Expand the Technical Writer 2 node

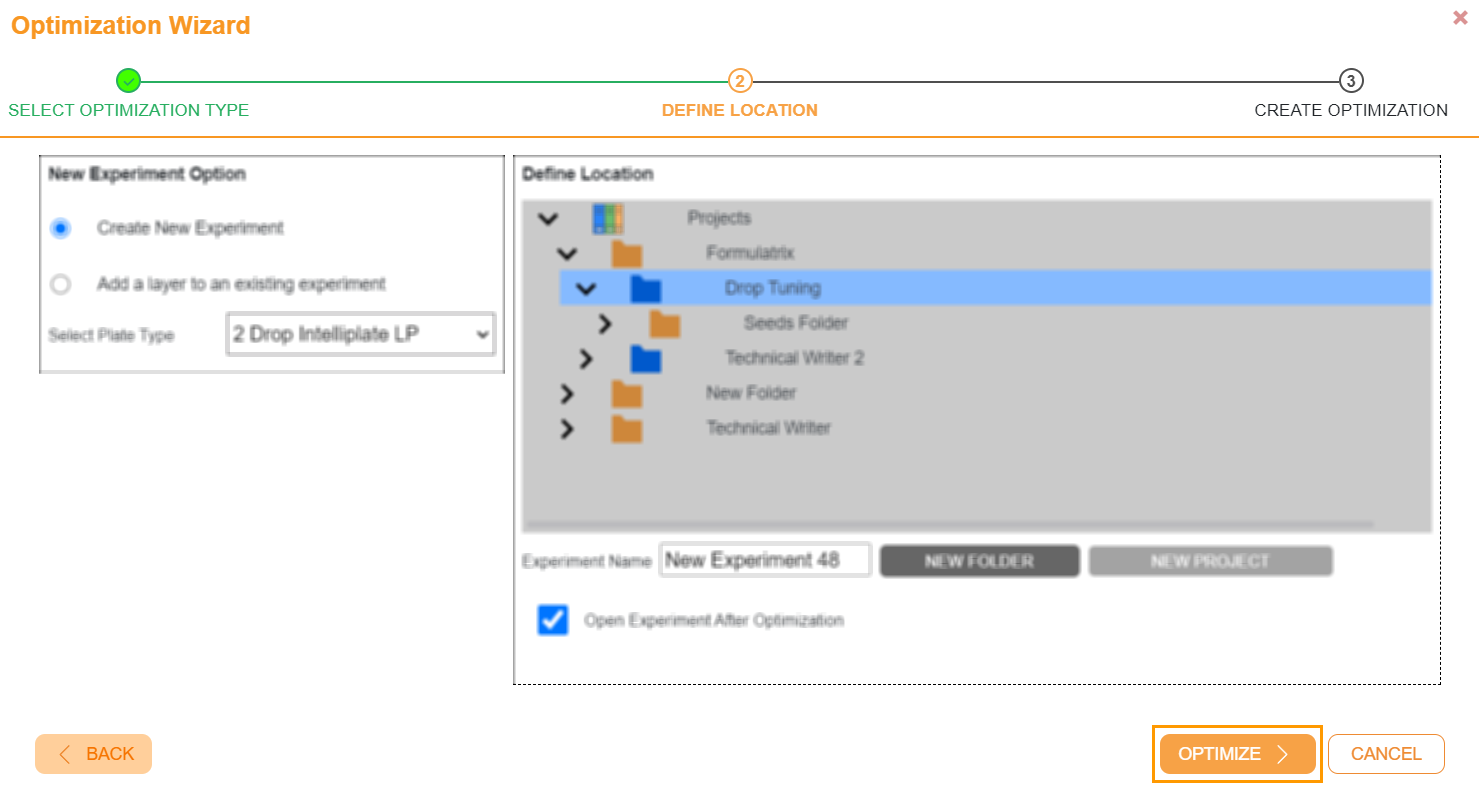tap(586, 358)
